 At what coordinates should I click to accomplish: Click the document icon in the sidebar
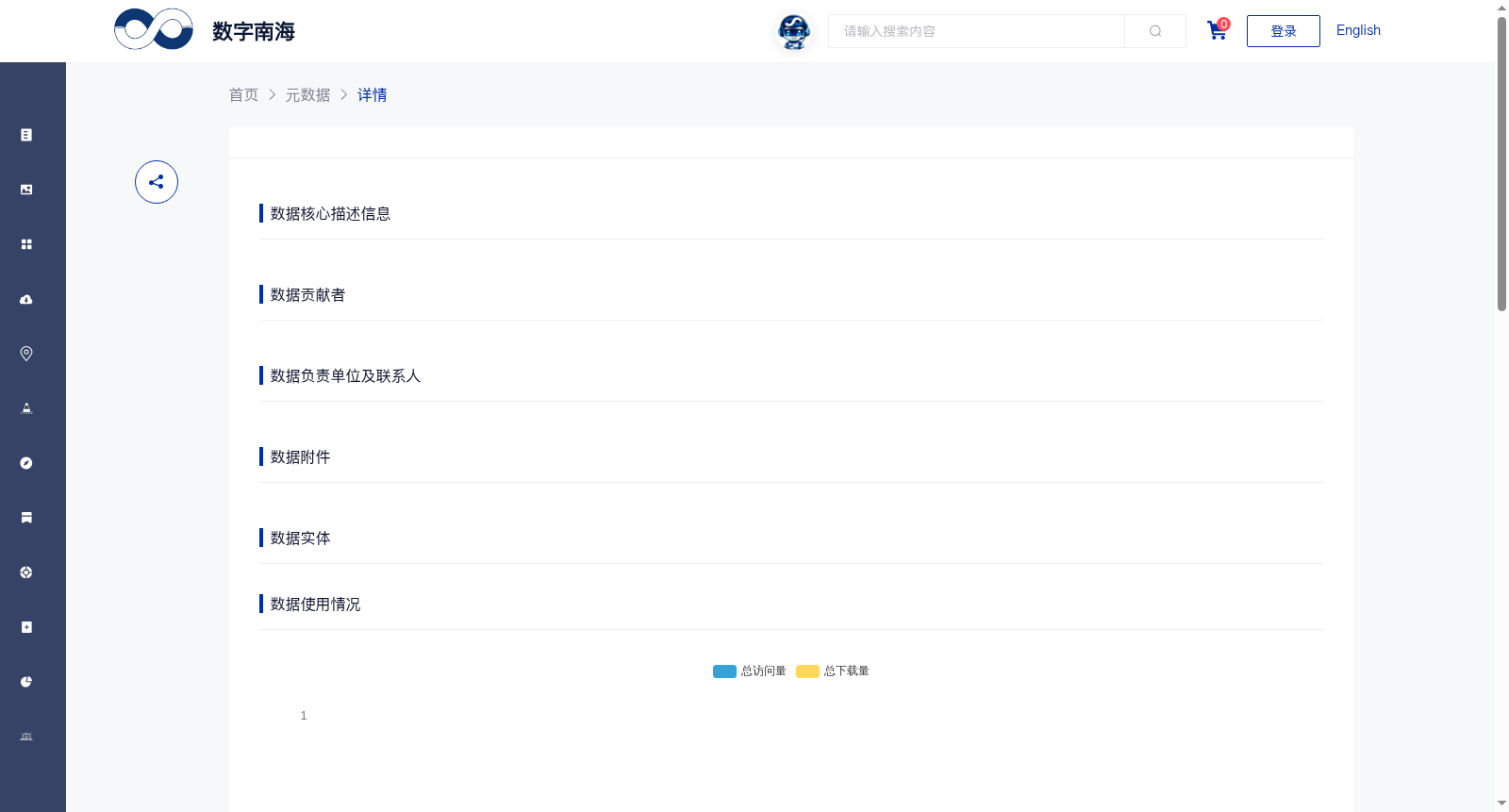[26, 135]
